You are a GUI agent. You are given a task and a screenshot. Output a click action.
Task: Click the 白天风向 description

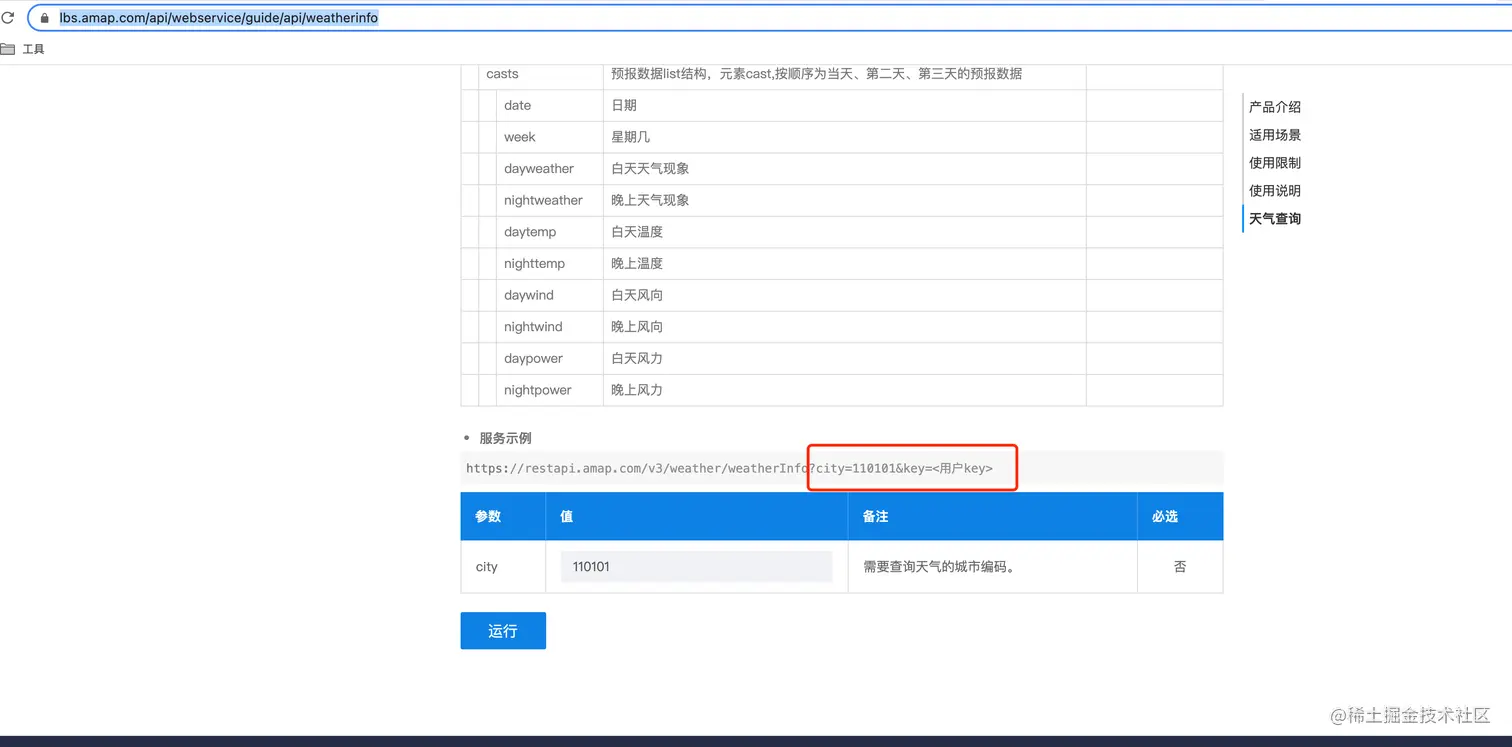637,295
